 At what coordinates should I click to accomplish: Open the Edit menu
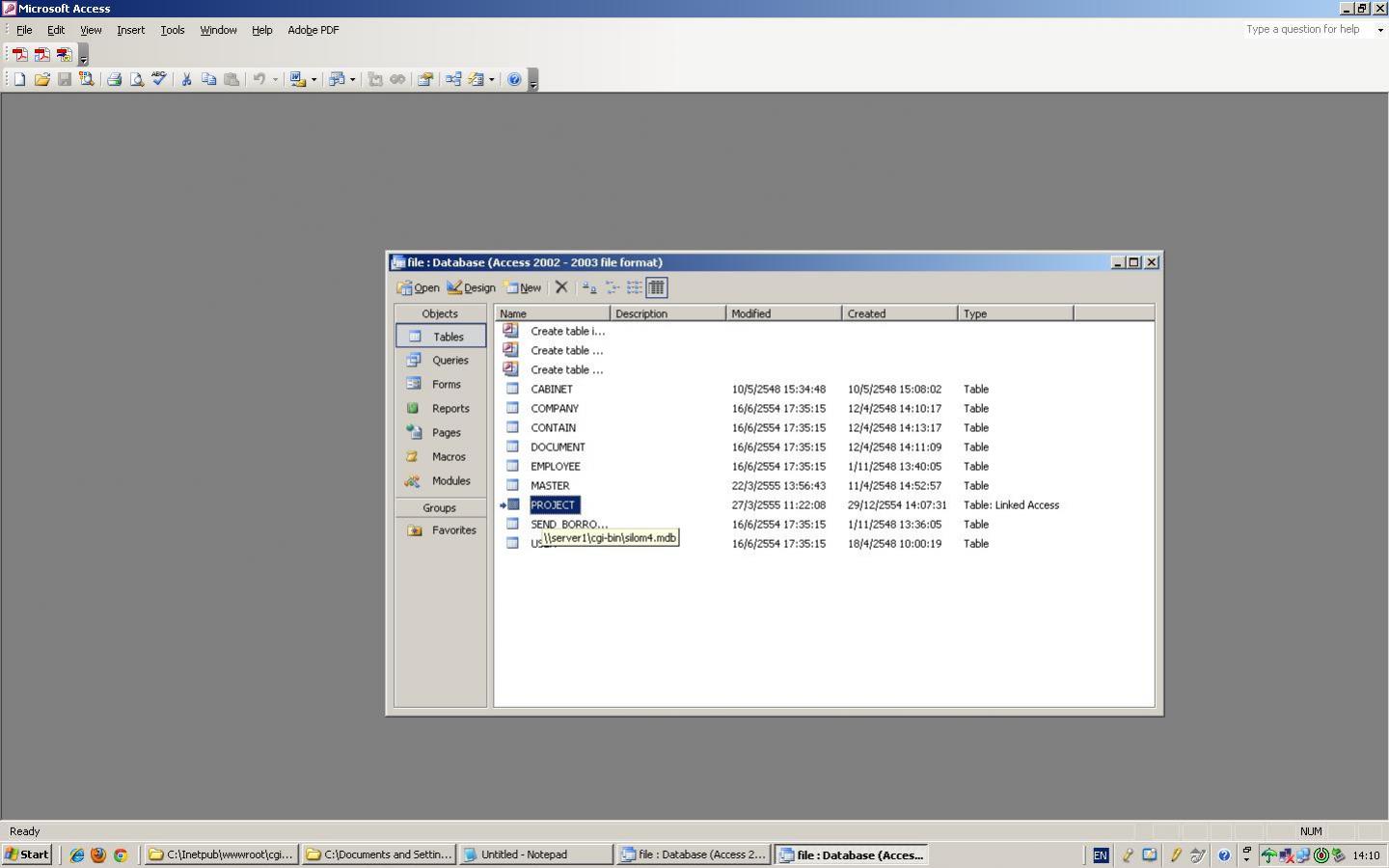click(56, 30)
